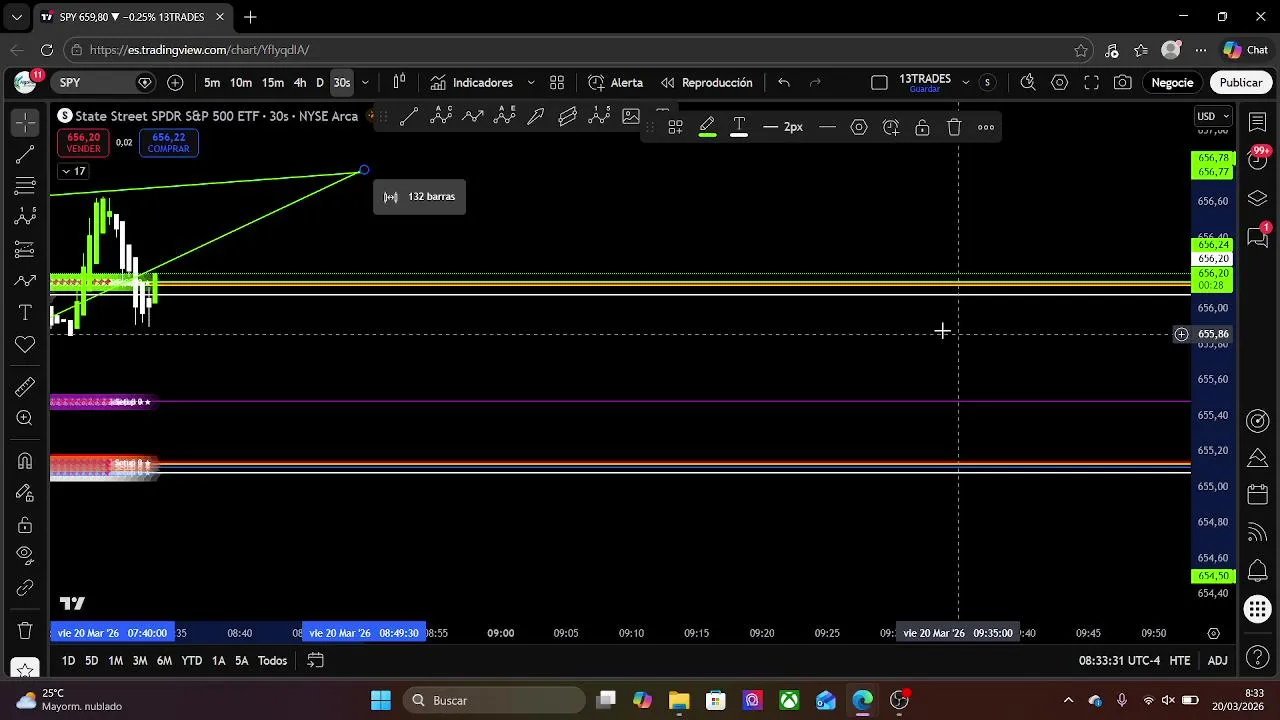1280x720 pixels.
Task: Open the Fibonacci retracement tools
Action: click(x=25, y=186)
